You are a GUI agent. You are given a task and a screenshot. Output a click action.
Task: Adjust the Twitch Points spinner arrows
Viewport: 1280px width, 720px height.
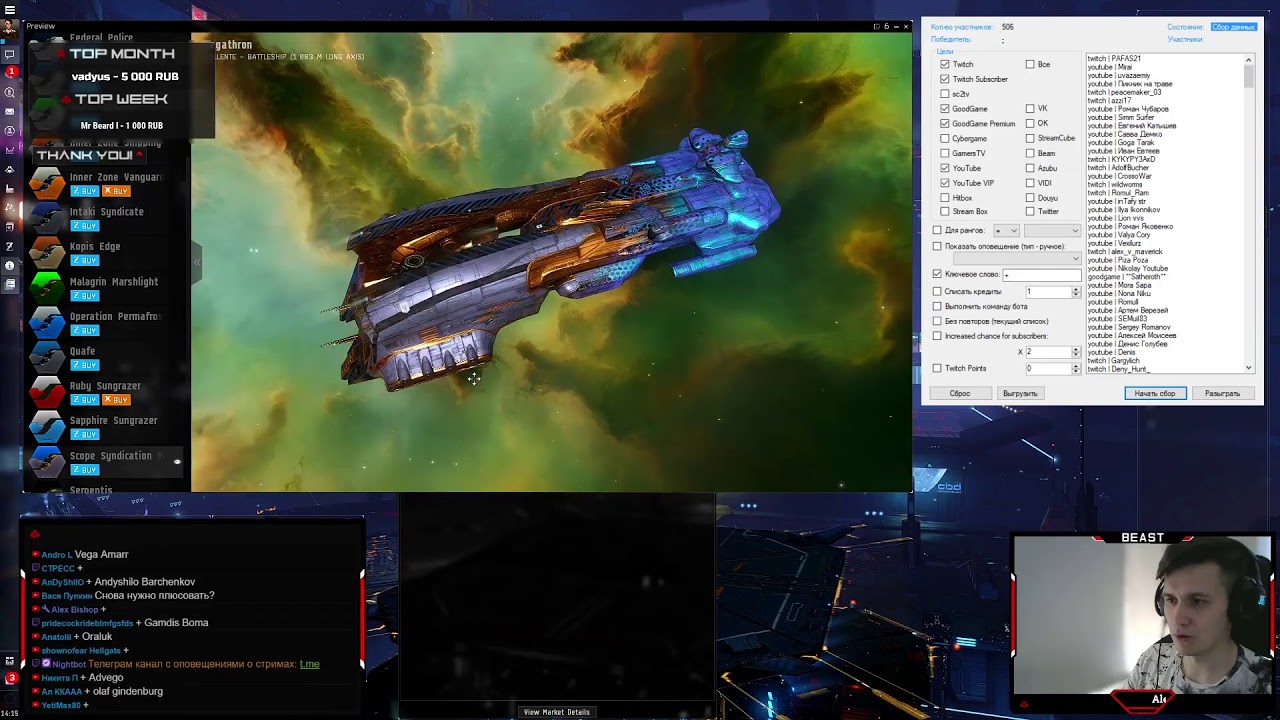[x=1076, y=368]
